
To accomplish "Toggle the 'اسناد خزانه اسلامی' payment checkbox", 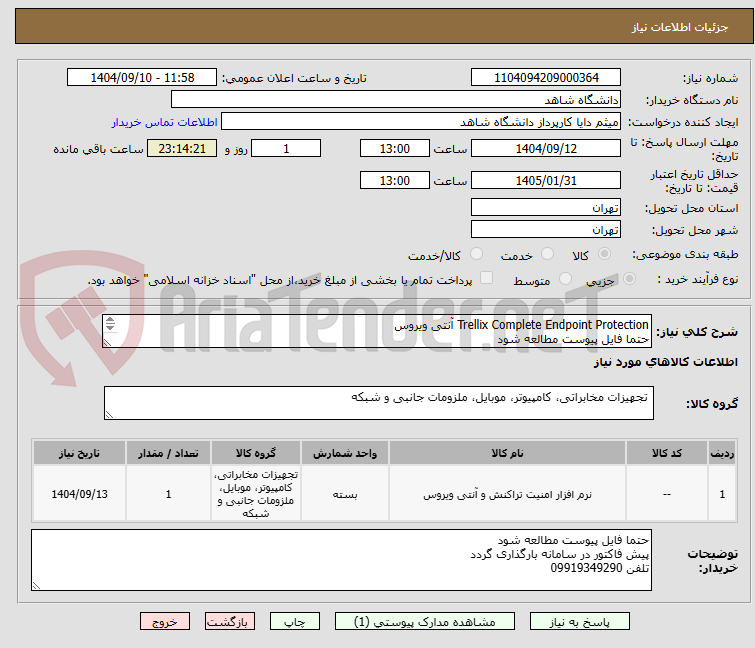I will click(487, 278).
